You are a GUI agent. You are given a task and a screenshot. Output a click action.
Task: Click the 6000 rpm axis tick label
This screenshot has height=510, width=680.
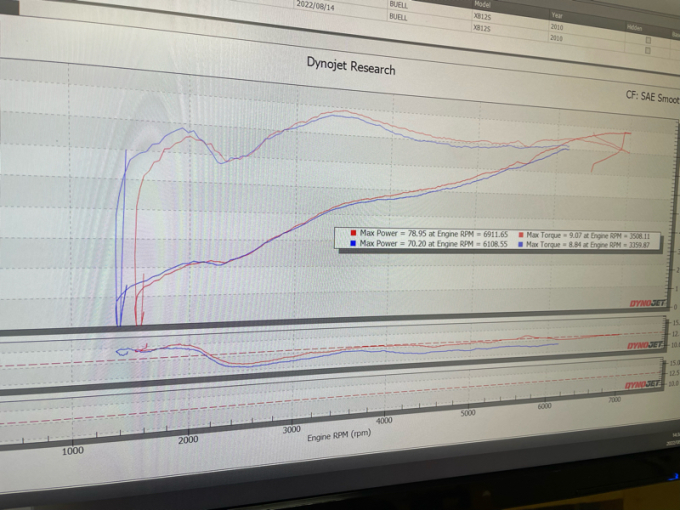pos(544,406)
